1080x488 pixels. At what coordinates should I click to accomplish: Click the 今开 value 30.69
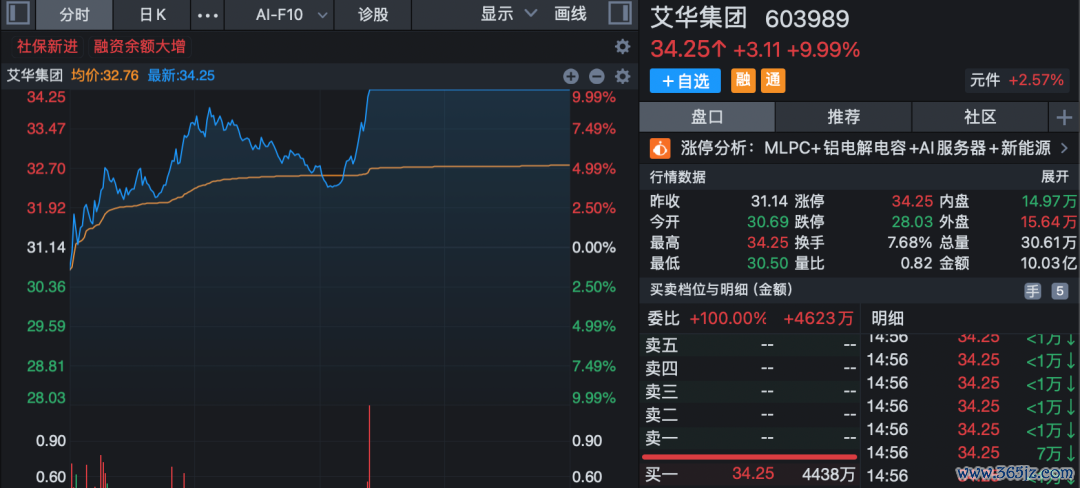767,222
